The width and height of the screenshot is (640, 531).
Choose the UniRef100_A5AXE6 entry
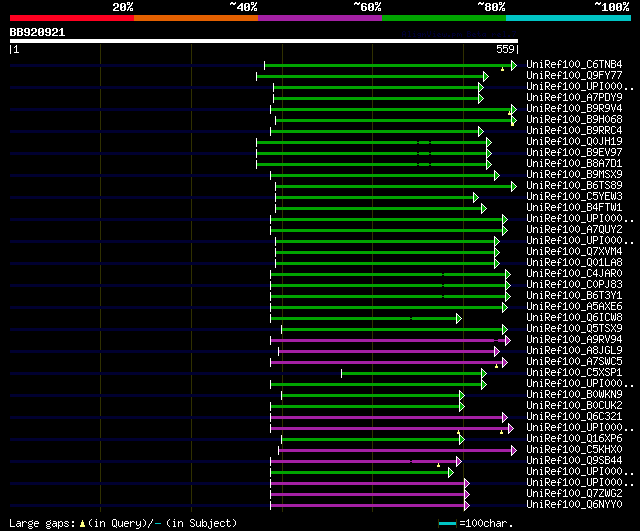click(574, 307)
